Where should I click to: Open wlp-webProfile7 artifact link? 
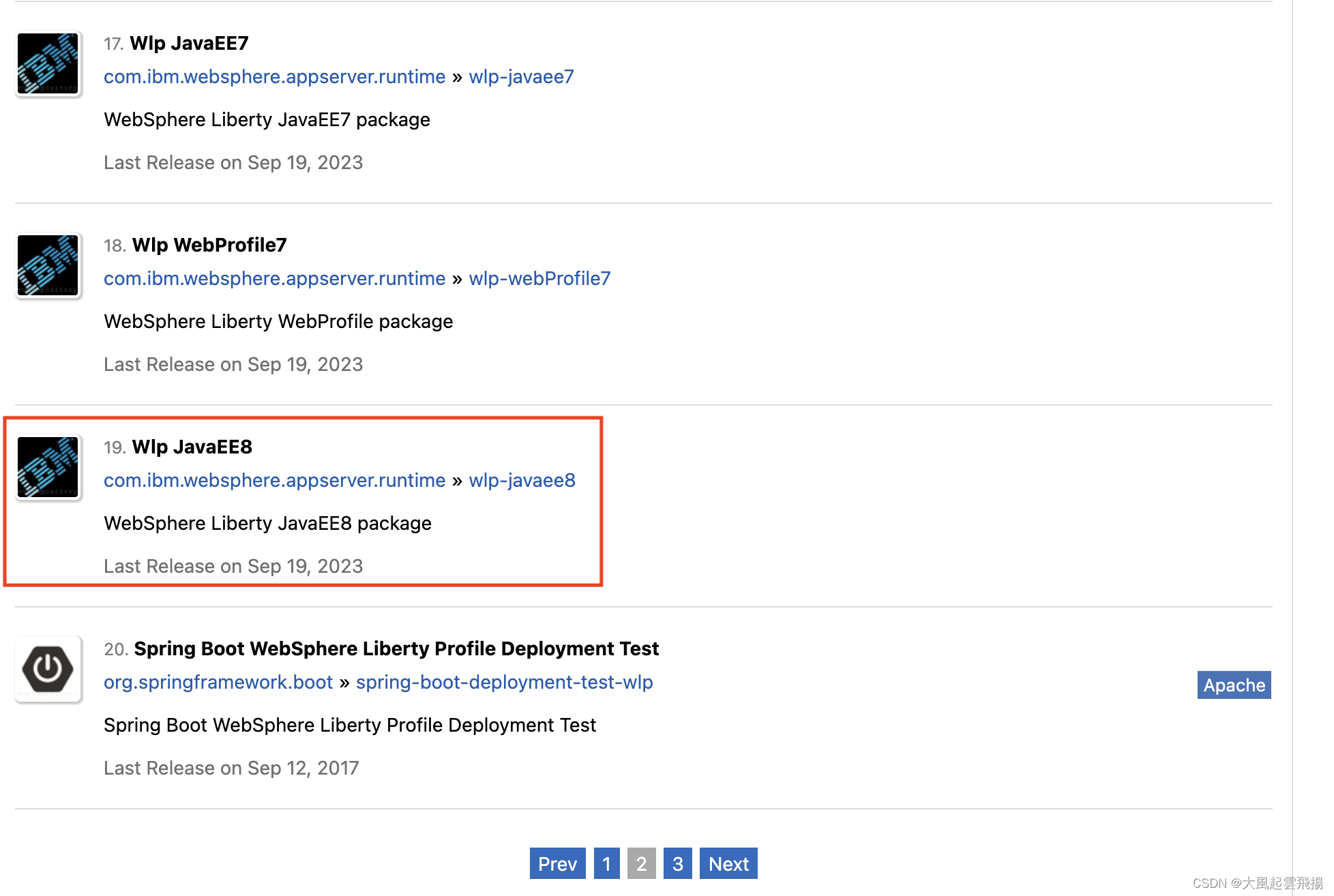point(539,278)
